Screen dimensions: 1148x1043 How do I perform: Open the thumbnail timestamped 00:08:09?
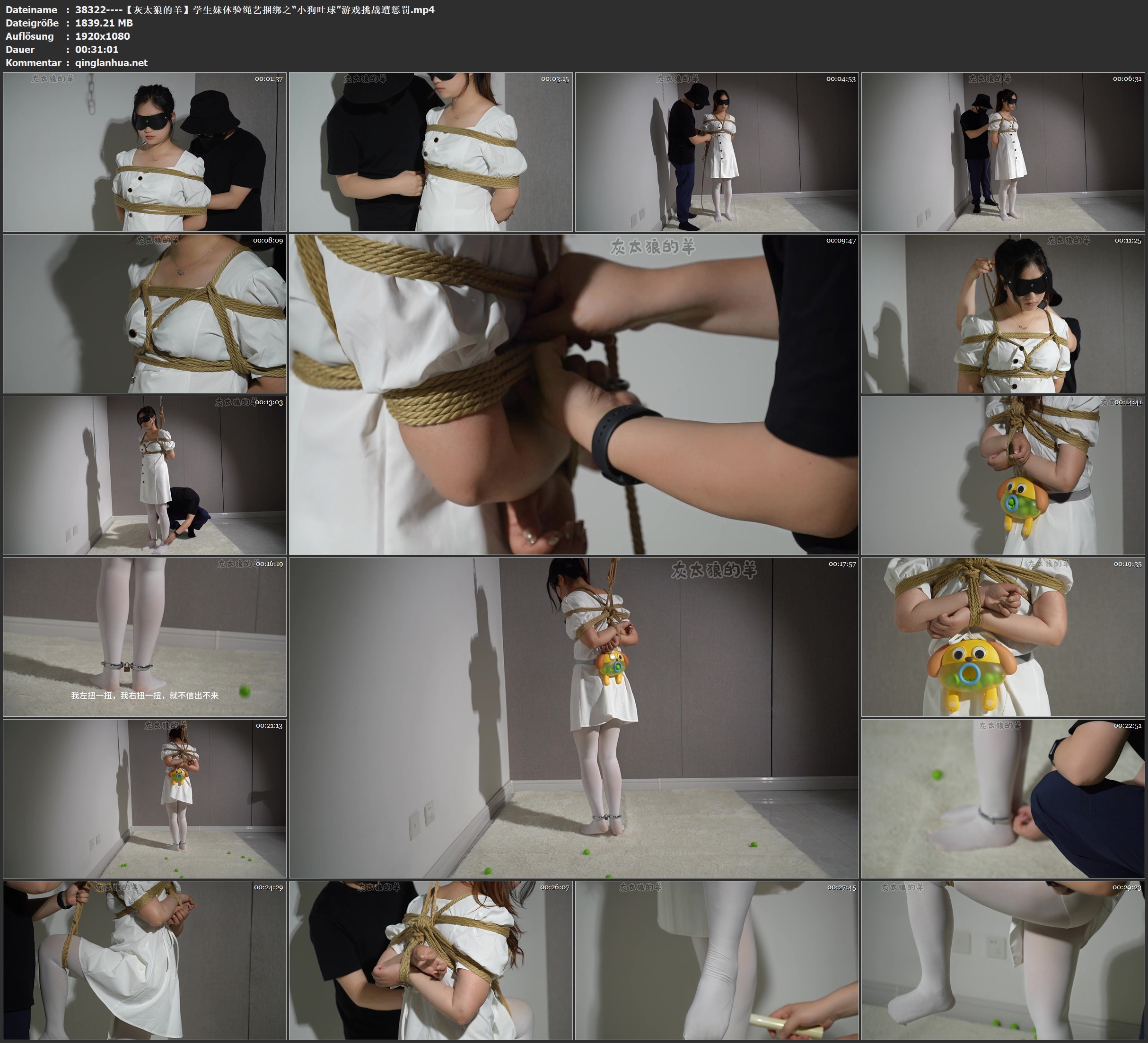[x=145, y=313]
